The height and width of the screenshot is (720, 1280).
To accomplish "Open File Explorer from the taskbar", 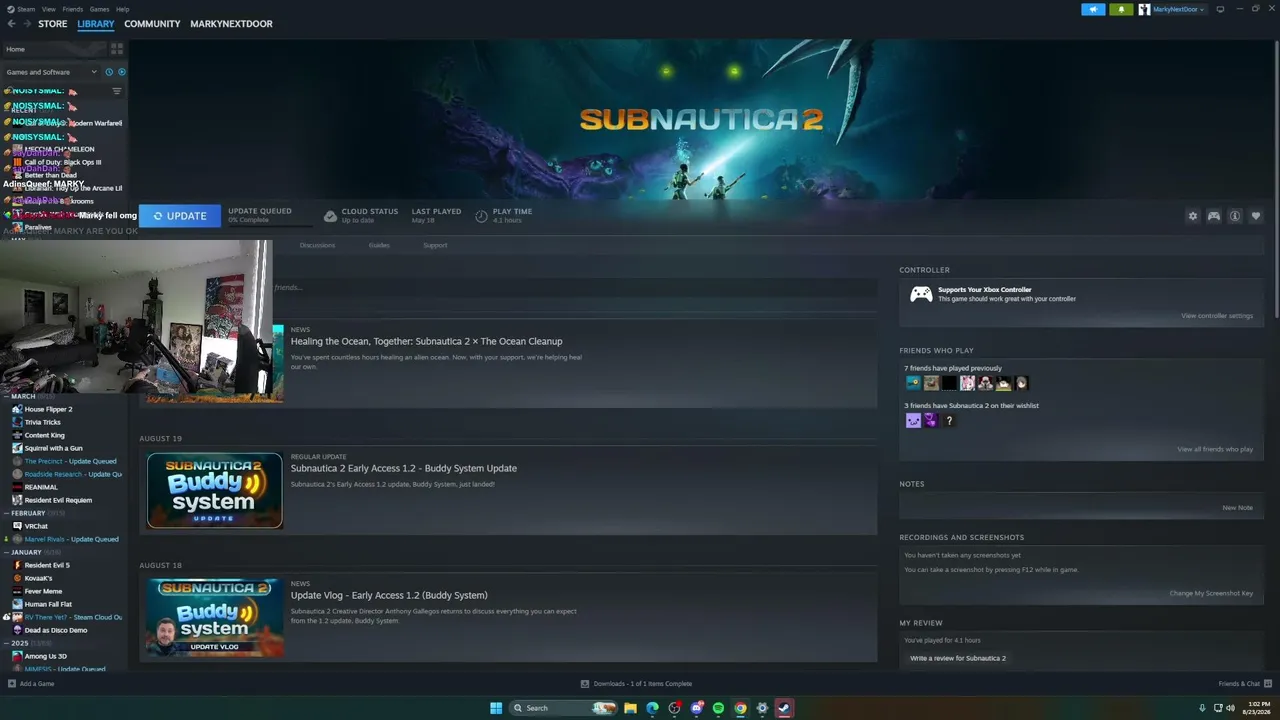I will coord(630,708).
